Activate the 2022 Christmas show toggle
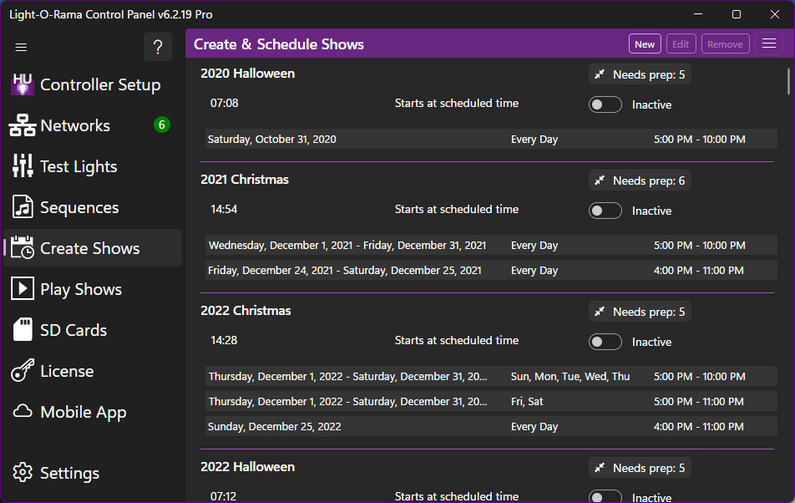 tap(605, 342)
